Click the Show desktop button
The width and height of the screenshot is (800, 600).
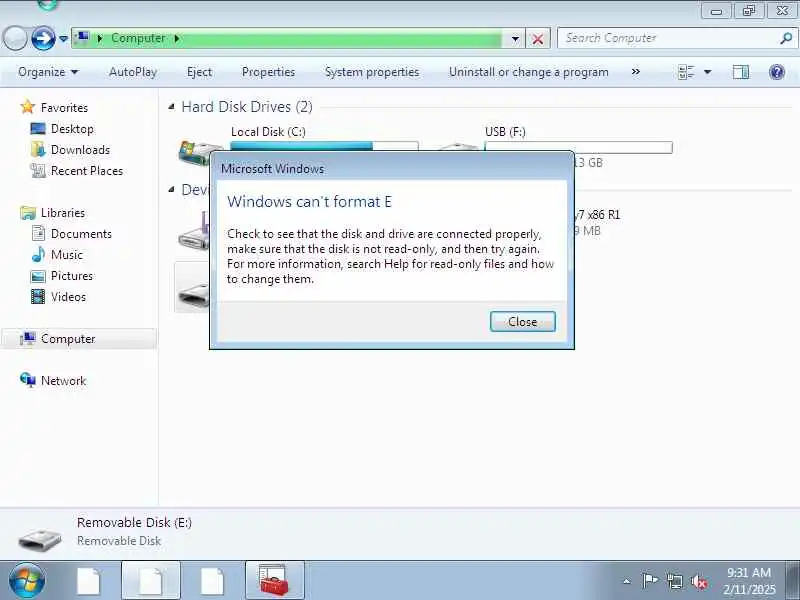793,581
